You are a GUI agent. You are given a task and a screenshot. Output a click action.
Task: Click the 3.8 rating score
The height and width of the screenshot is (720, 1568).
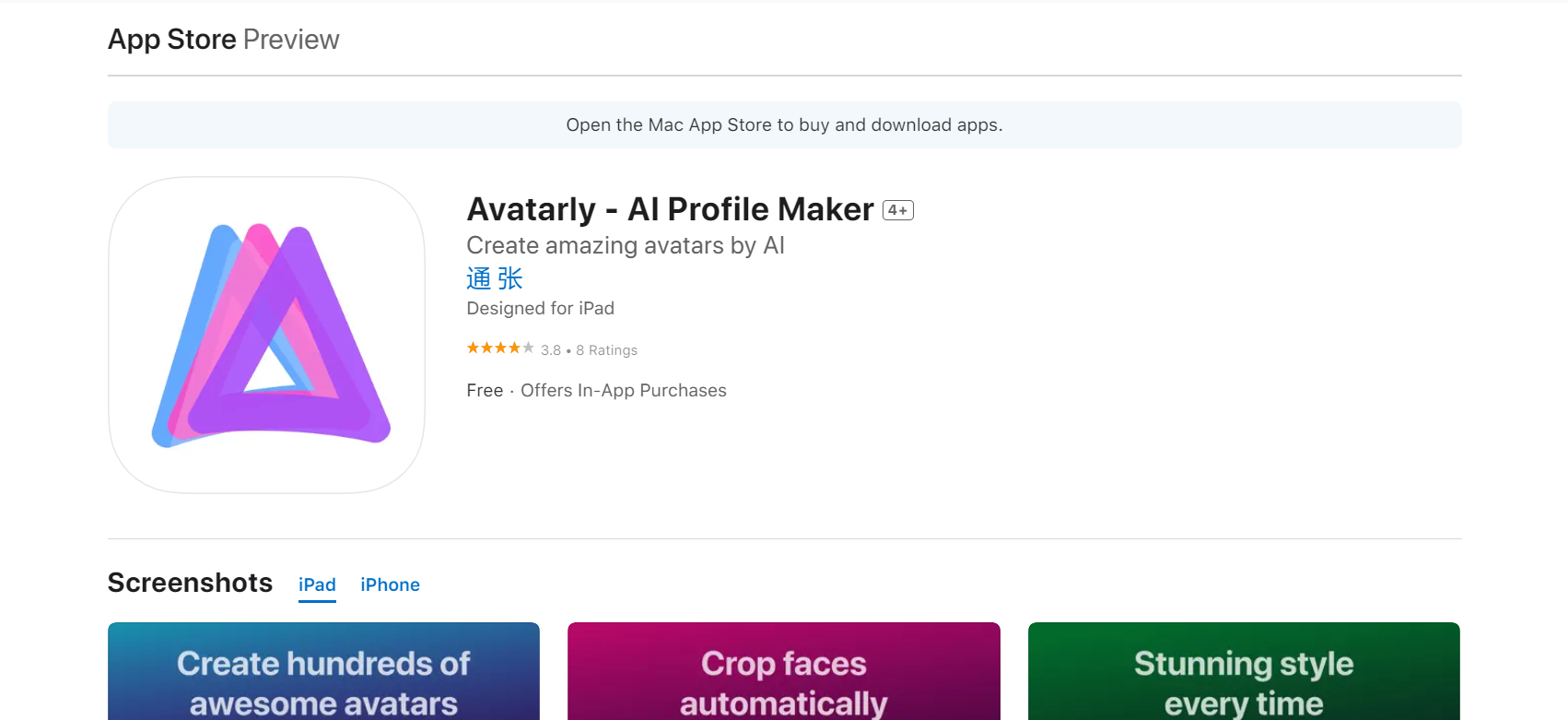550,349
